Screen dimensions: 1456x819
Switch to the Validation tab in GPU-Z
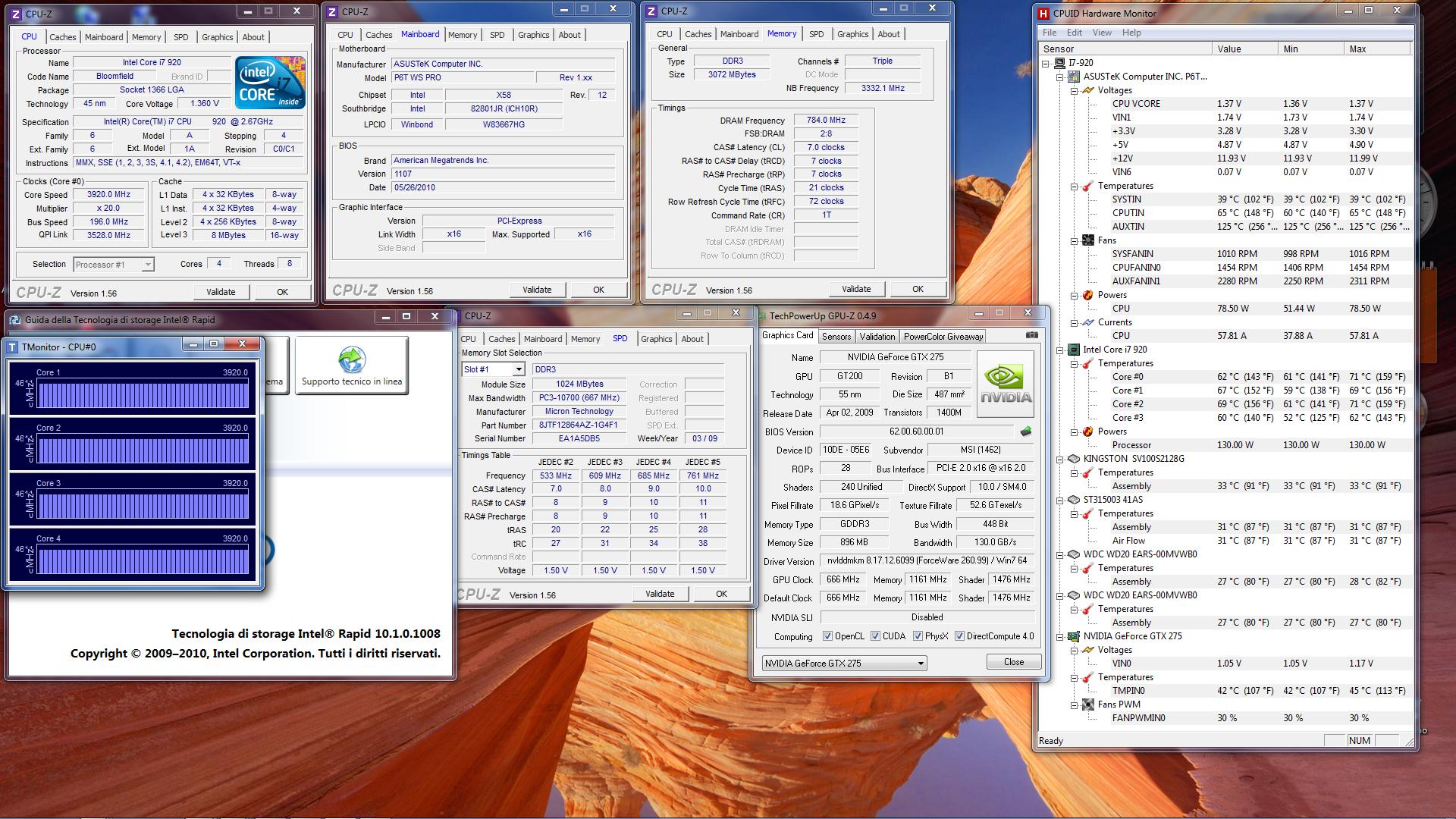[x=877, y=337]
